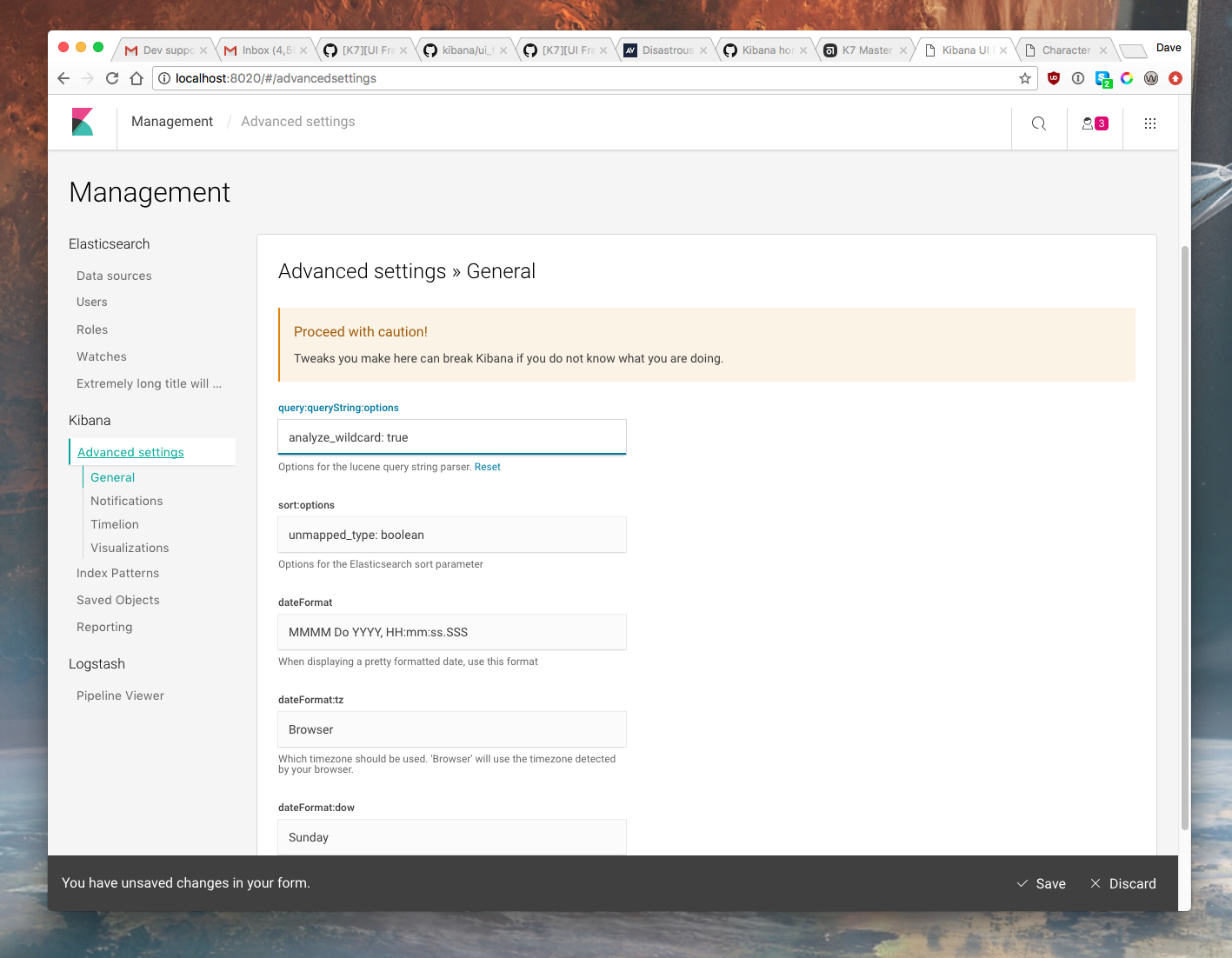The height and width of the screenshot is (958, 1232).
Task: Switch to the Dev support Gmail tab
Action: click(165, 50)
